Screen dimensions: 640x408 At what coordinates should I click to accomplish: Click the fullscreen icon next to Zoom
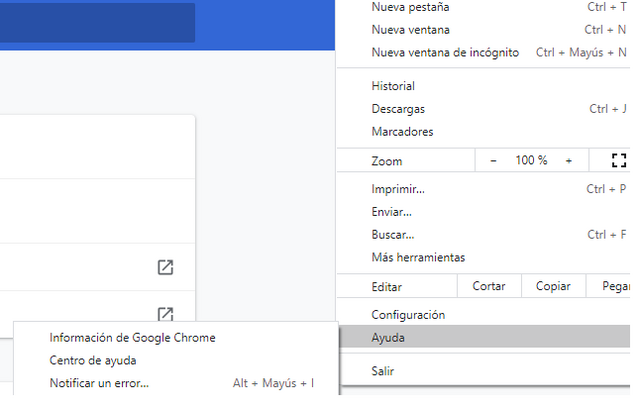pyautogui.click(x=619, y=160)
